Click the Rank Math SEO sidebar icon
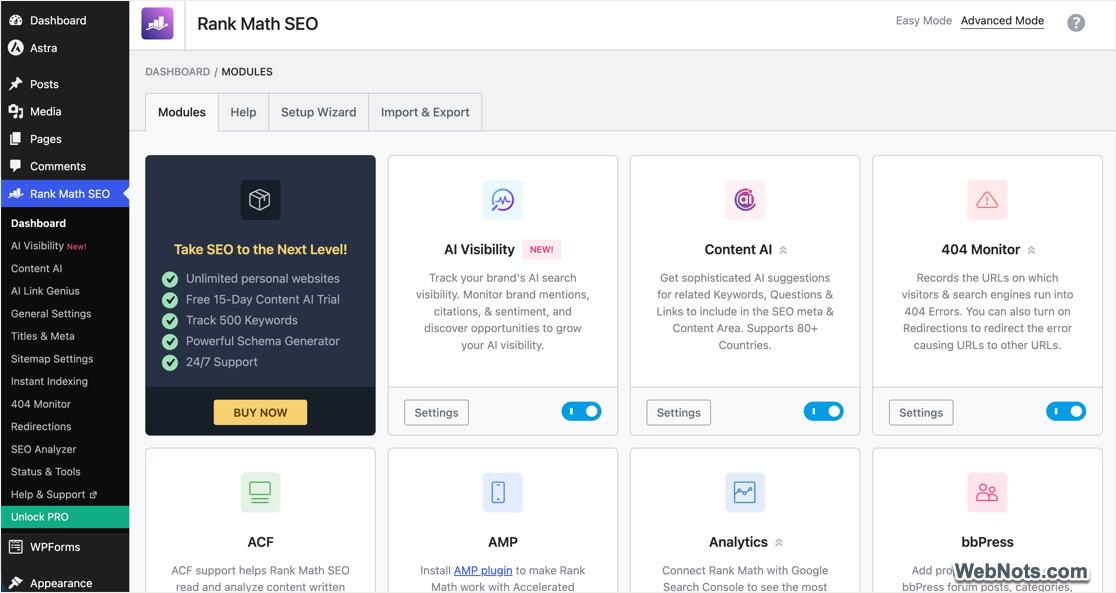This screenshot has width=1116, height=593. click(x=16, y=194)
